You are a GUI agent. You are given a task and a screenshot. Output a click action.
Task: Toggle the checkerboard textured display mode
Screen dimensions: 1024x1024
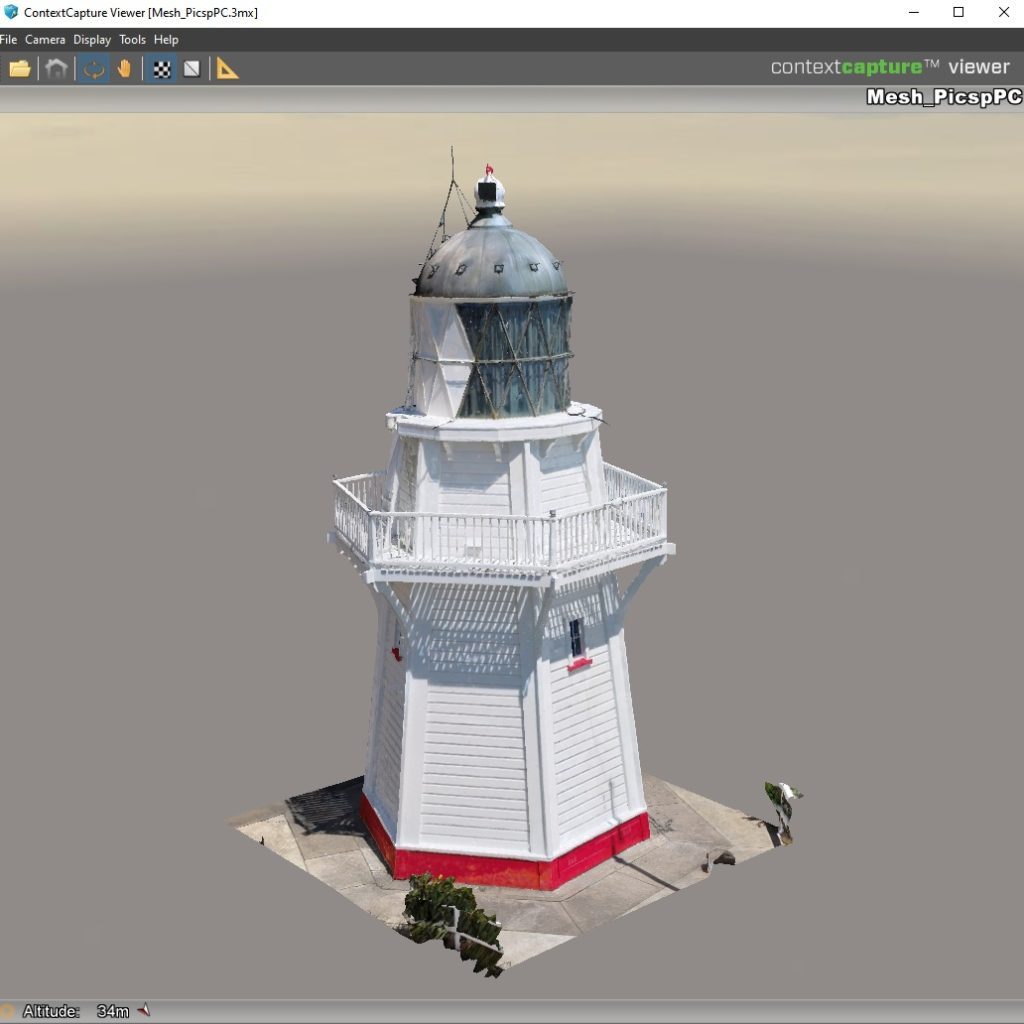click(160, 68)
